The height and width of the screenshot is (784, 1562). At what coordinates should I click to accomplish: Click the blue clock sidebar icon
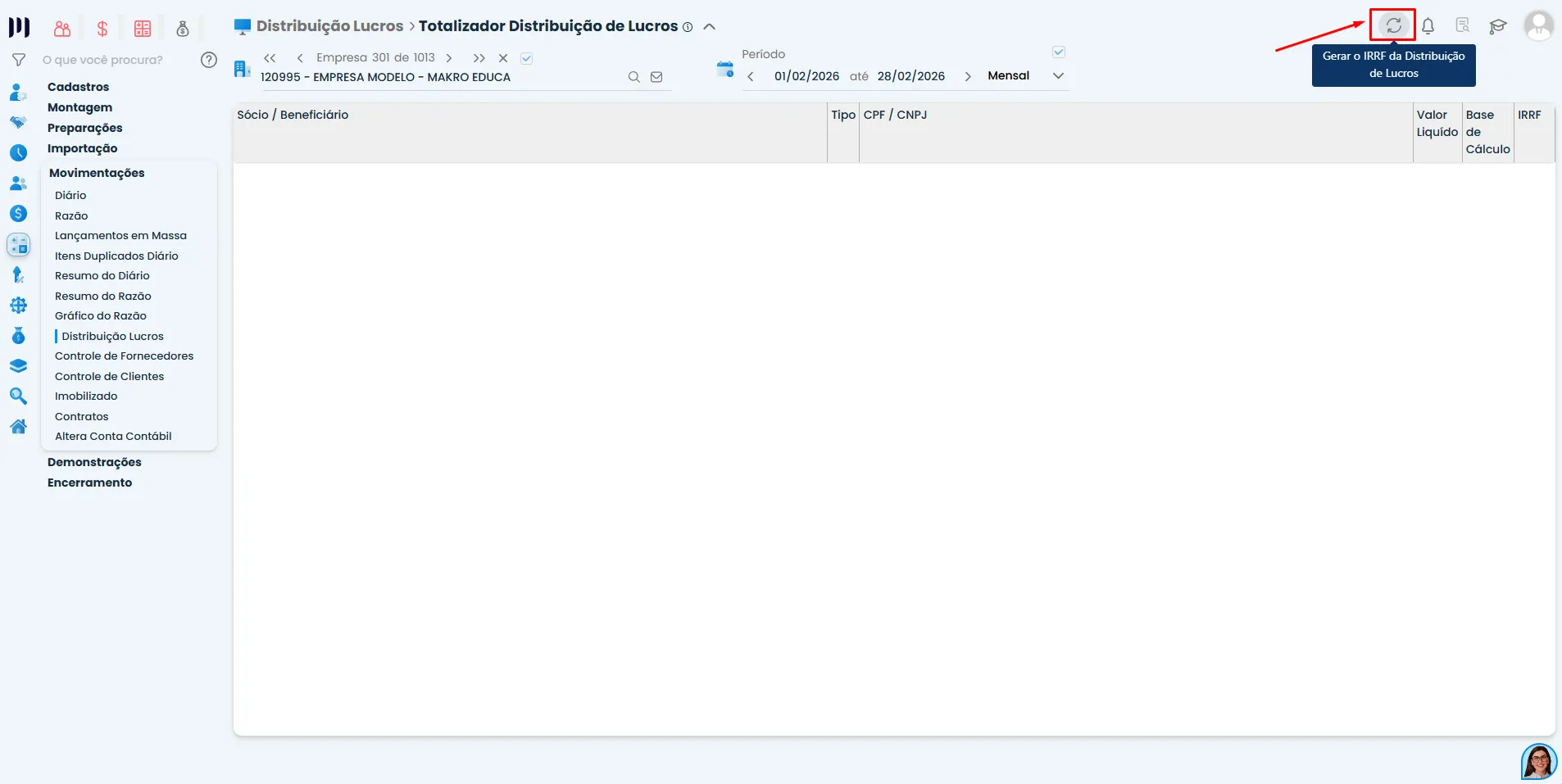tap(18, 152)
